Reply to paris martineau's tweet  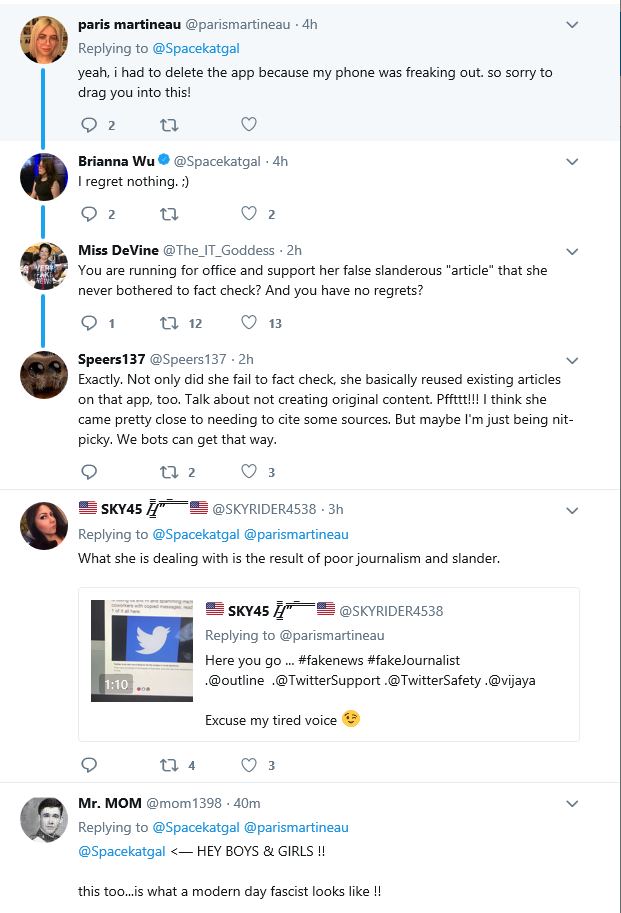coord(89,125)
